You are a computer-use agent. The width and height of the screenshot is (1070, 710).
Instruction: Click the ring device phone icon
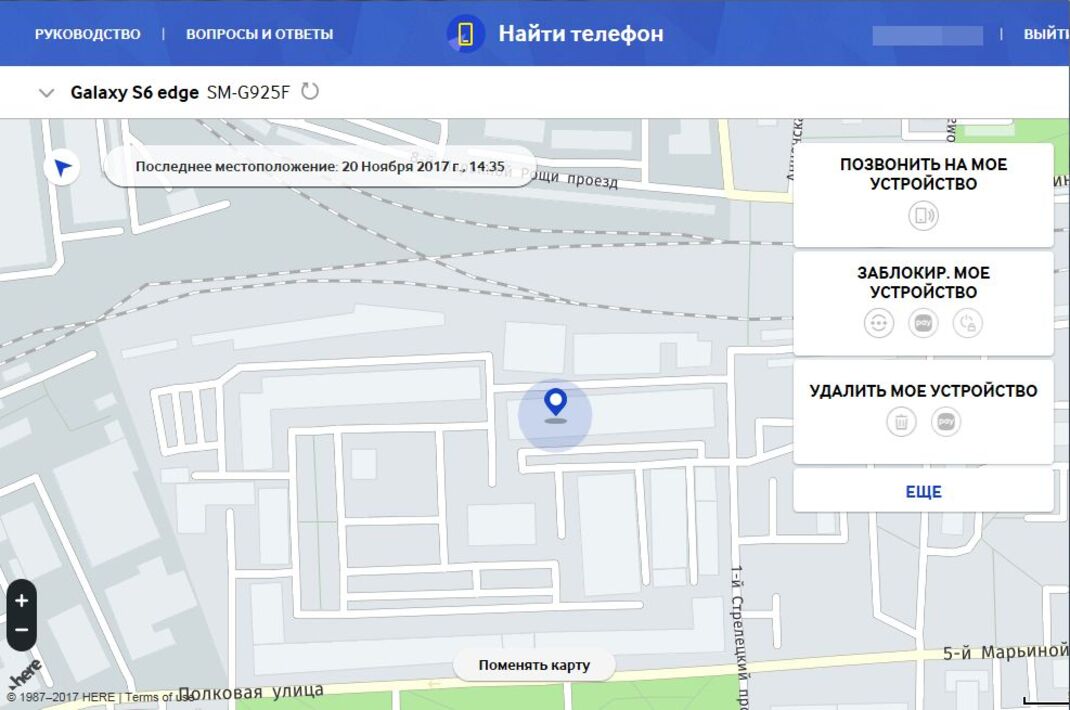tap(923, 216)
